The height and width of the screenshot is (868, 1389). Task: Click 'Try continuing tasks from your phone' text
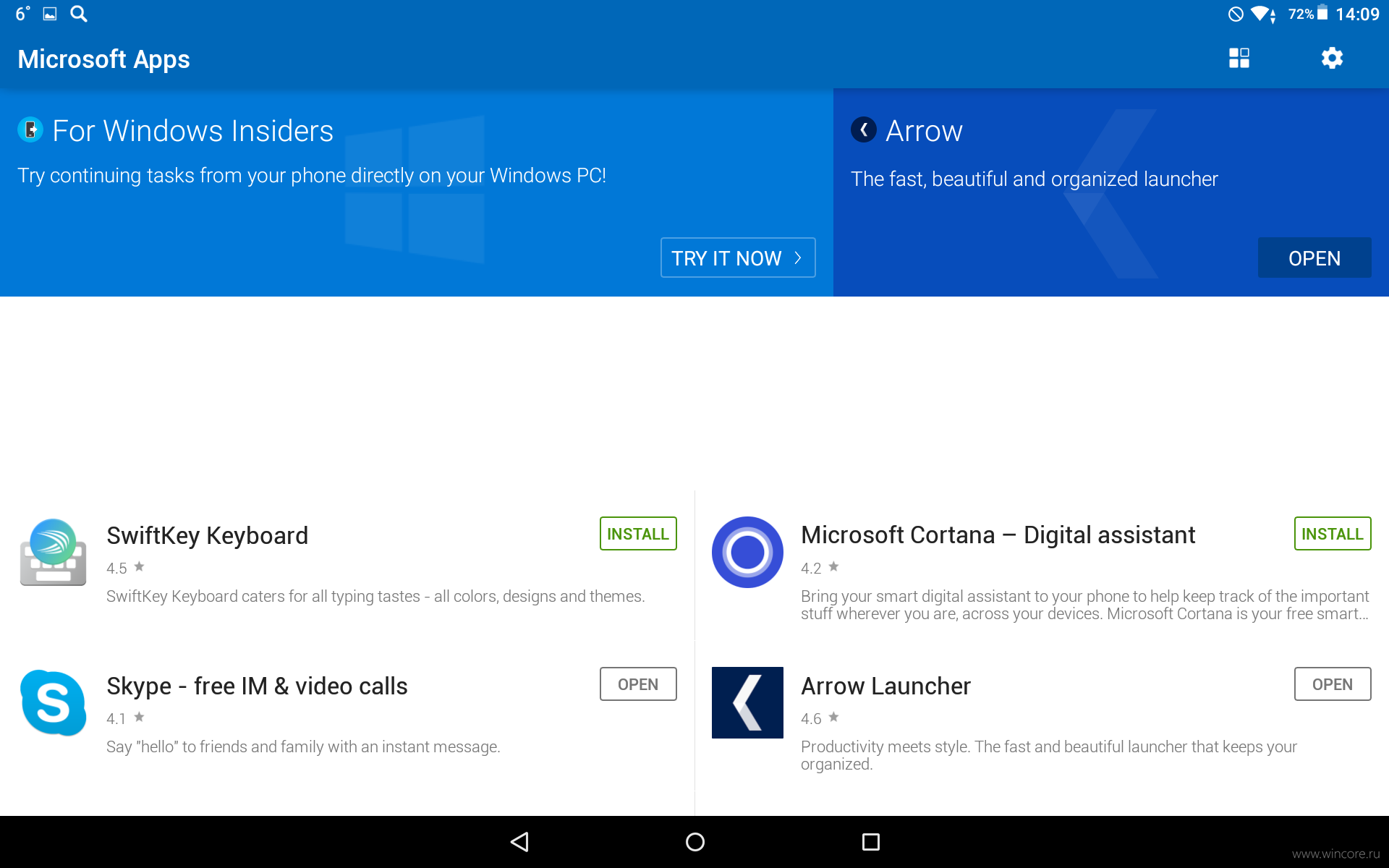point(312,176)
